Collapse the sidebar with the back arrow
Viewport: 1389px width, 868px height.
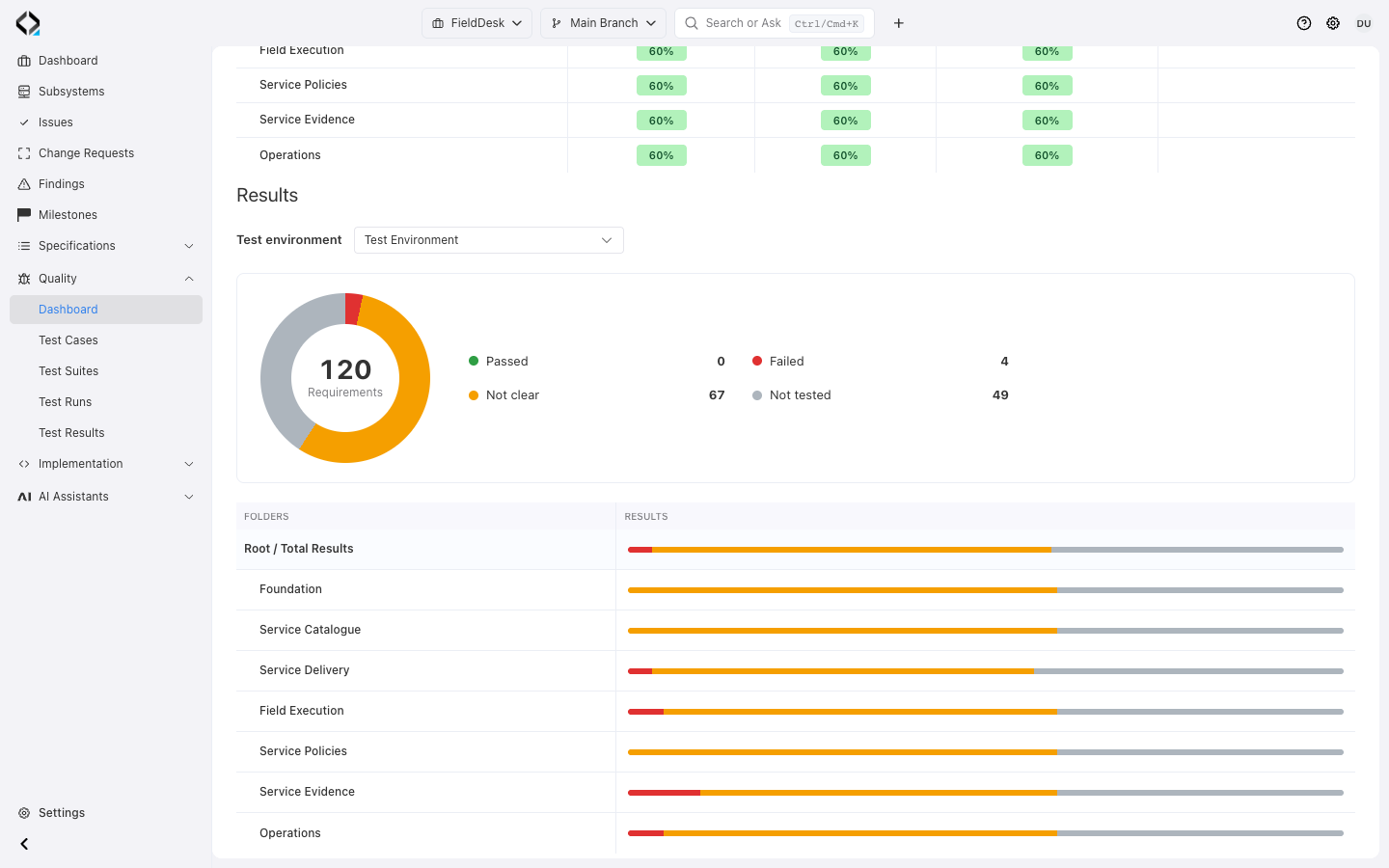pyautogui.click(x=24, y=844)
